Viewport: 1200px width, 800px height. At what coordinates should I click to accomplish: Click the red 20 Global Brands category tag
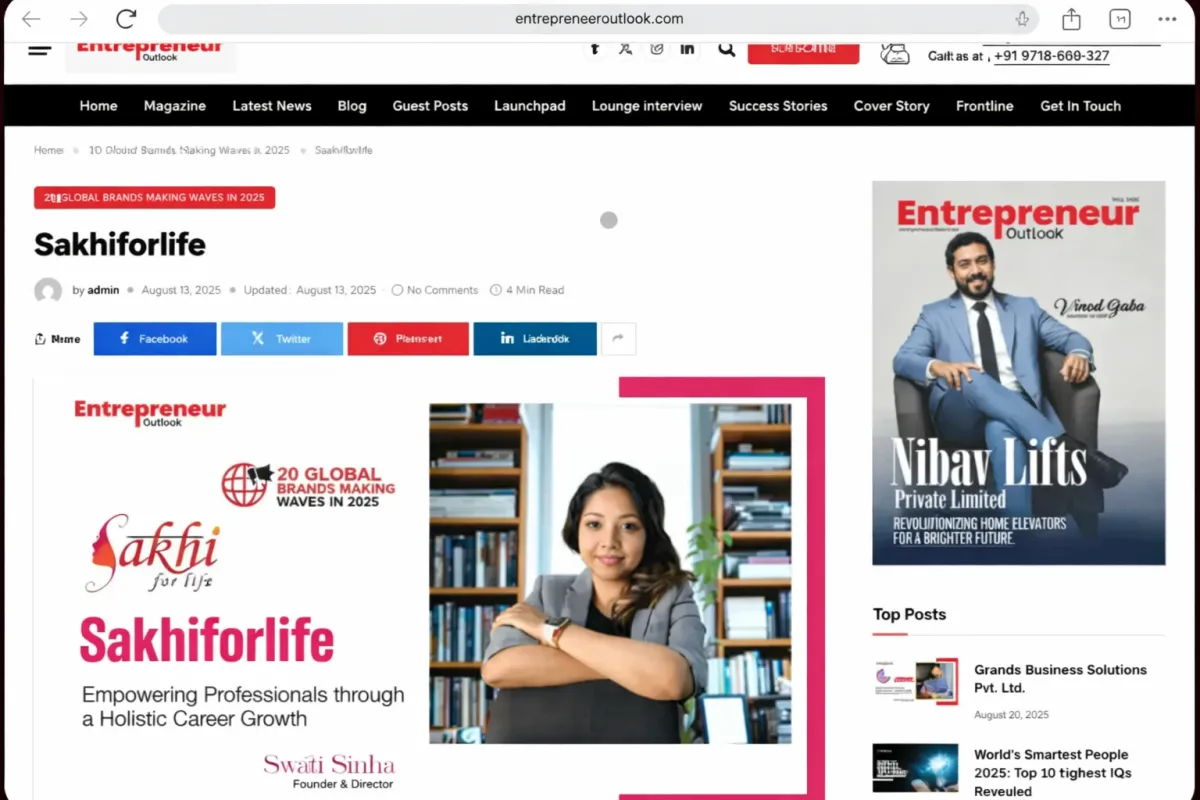(155, 198)
